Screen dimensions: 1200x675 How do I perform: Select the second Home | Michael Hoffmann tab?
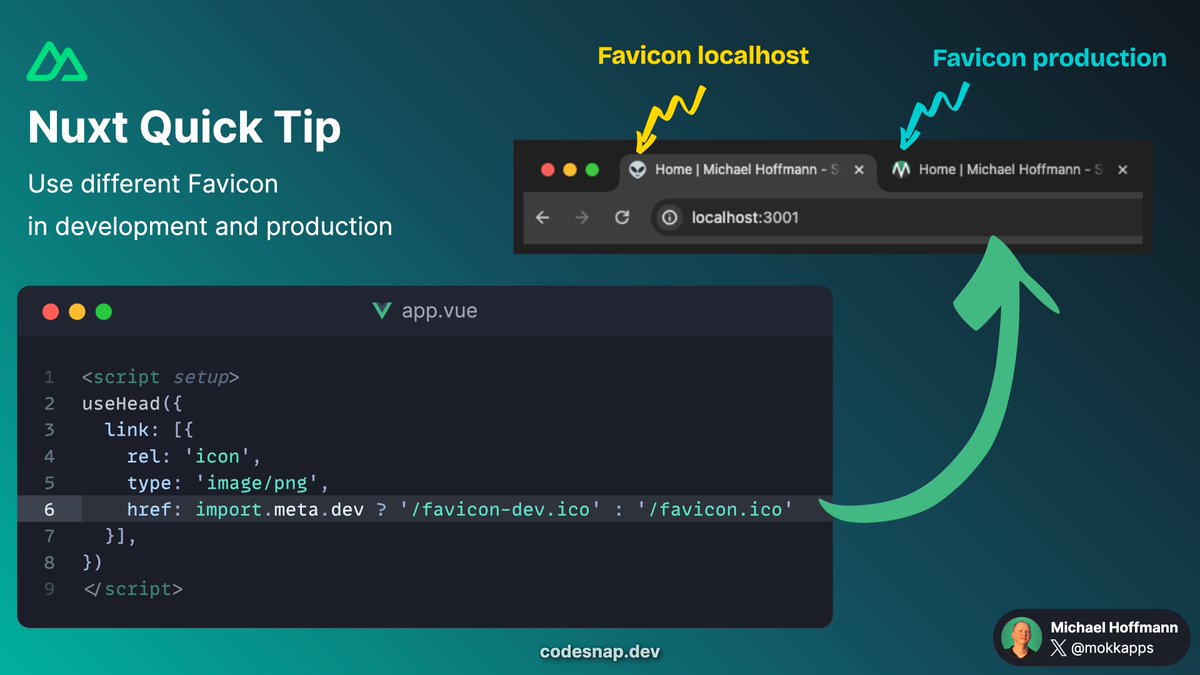1010,170
